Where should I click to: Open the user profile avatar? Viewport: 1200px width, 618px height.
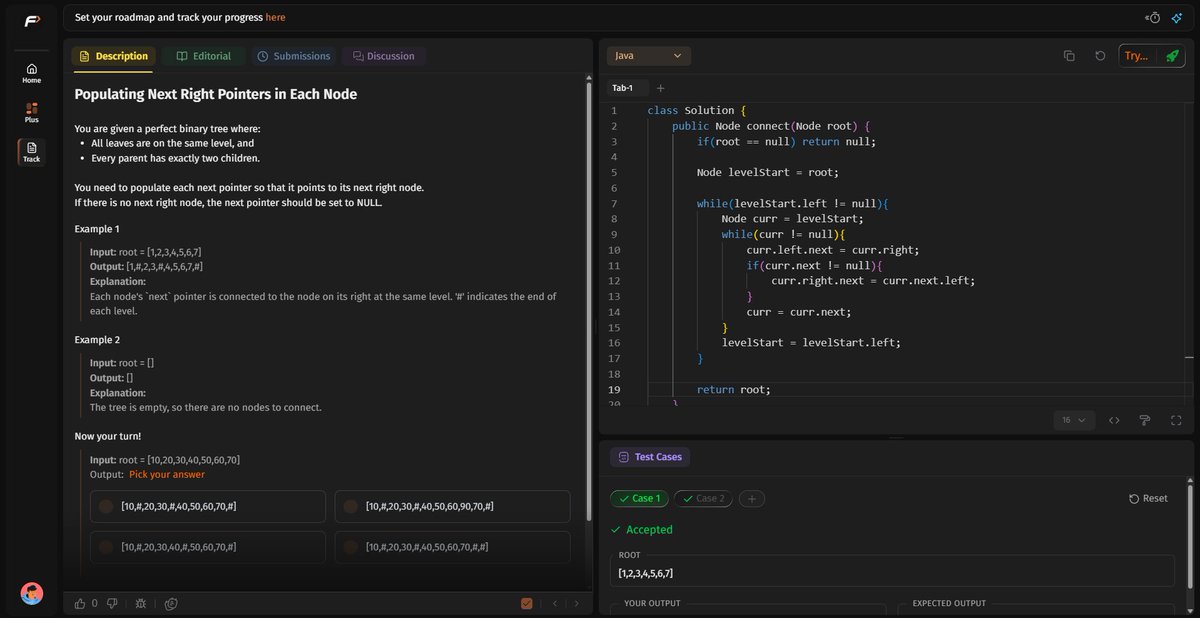32,593
